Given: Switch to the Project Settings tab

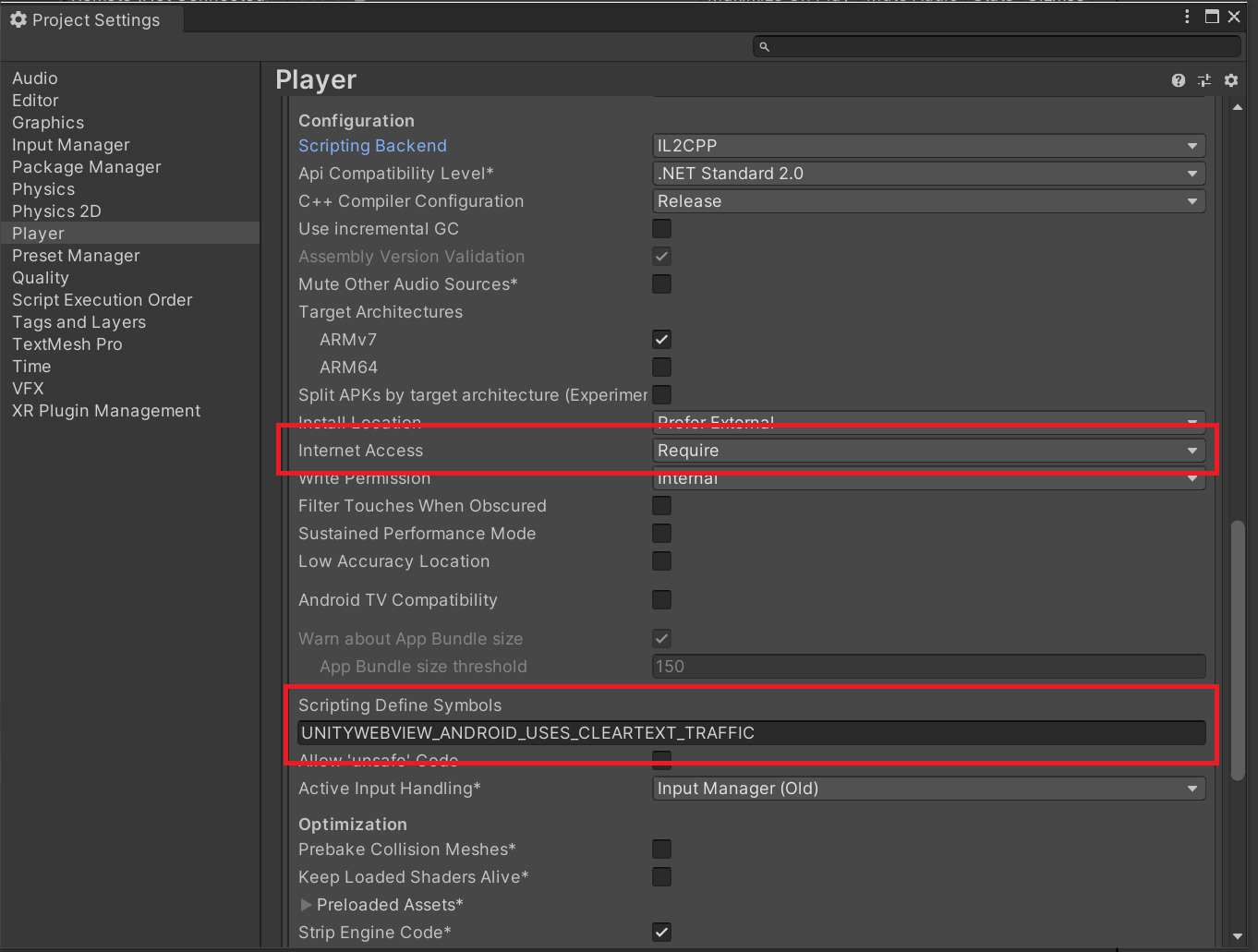Looking at the screenshot, I should coord(88,19).
